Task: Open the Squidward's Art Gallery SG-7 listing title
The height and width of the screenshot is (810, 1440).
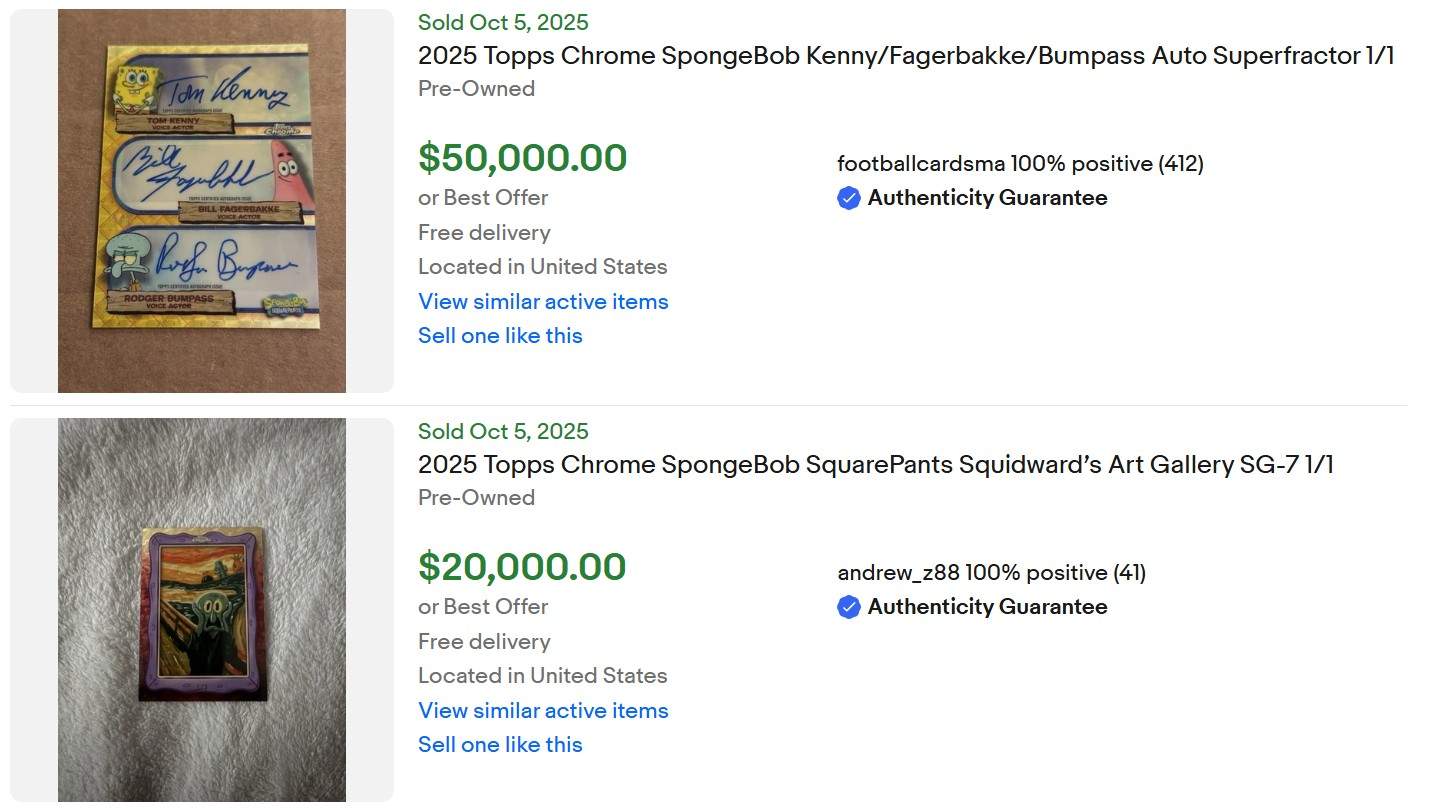Action: [x=875, y=465]
